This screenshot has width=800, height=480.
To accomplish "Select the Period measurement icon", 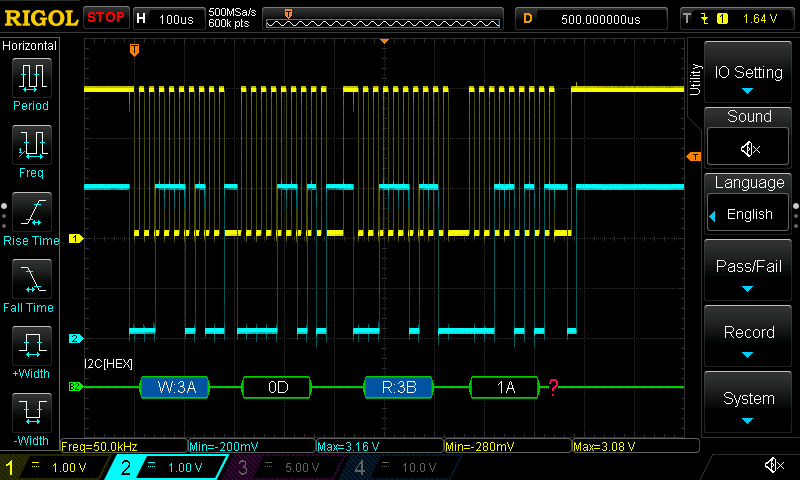I will [x=32, y=78].
